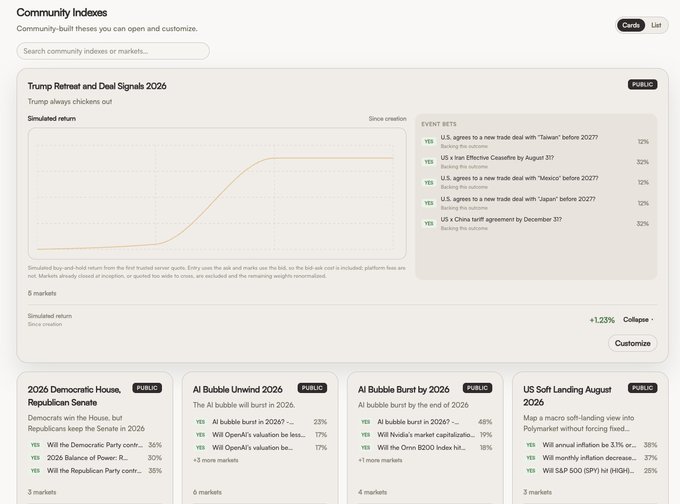Screen dimensions: 680x504
Task: Open the Trump Retreat and Deal Signals 2026 title
Action: pos(97,86)
